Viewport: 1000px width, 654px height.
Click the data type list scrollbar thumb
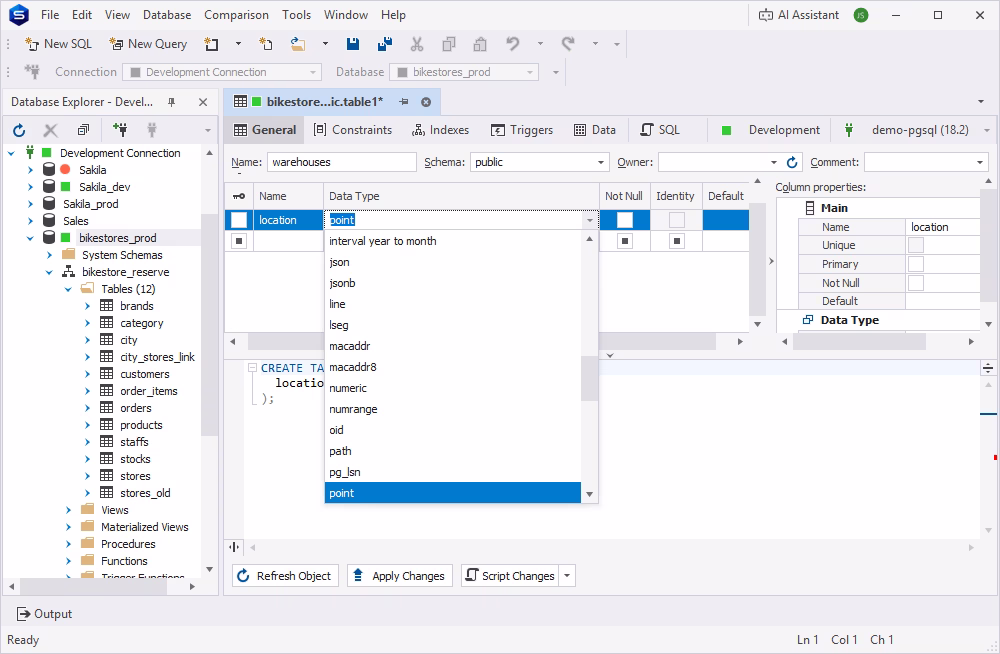point(589,378)
